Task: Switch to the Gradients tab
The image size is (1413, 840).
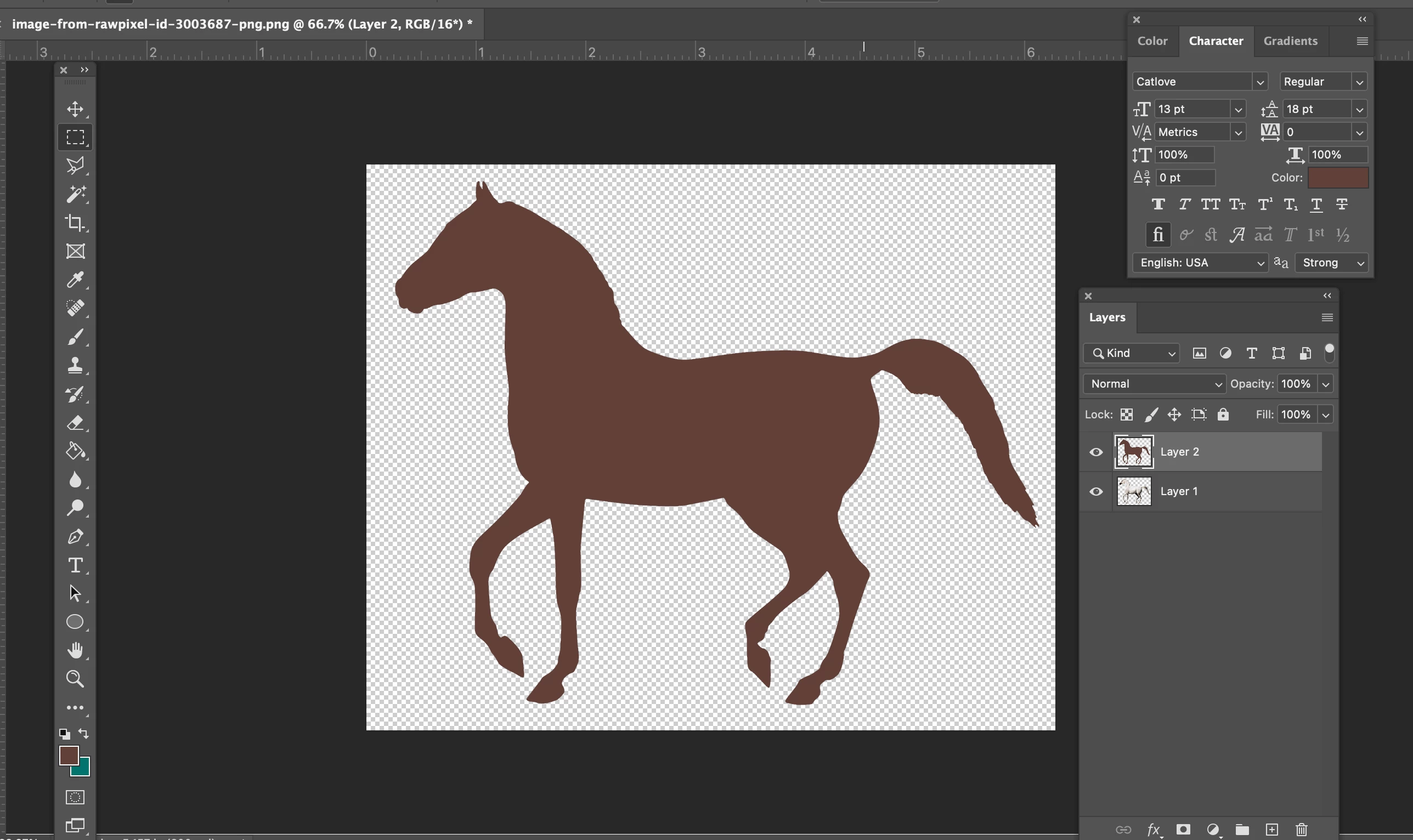Action: (1290, 41)
